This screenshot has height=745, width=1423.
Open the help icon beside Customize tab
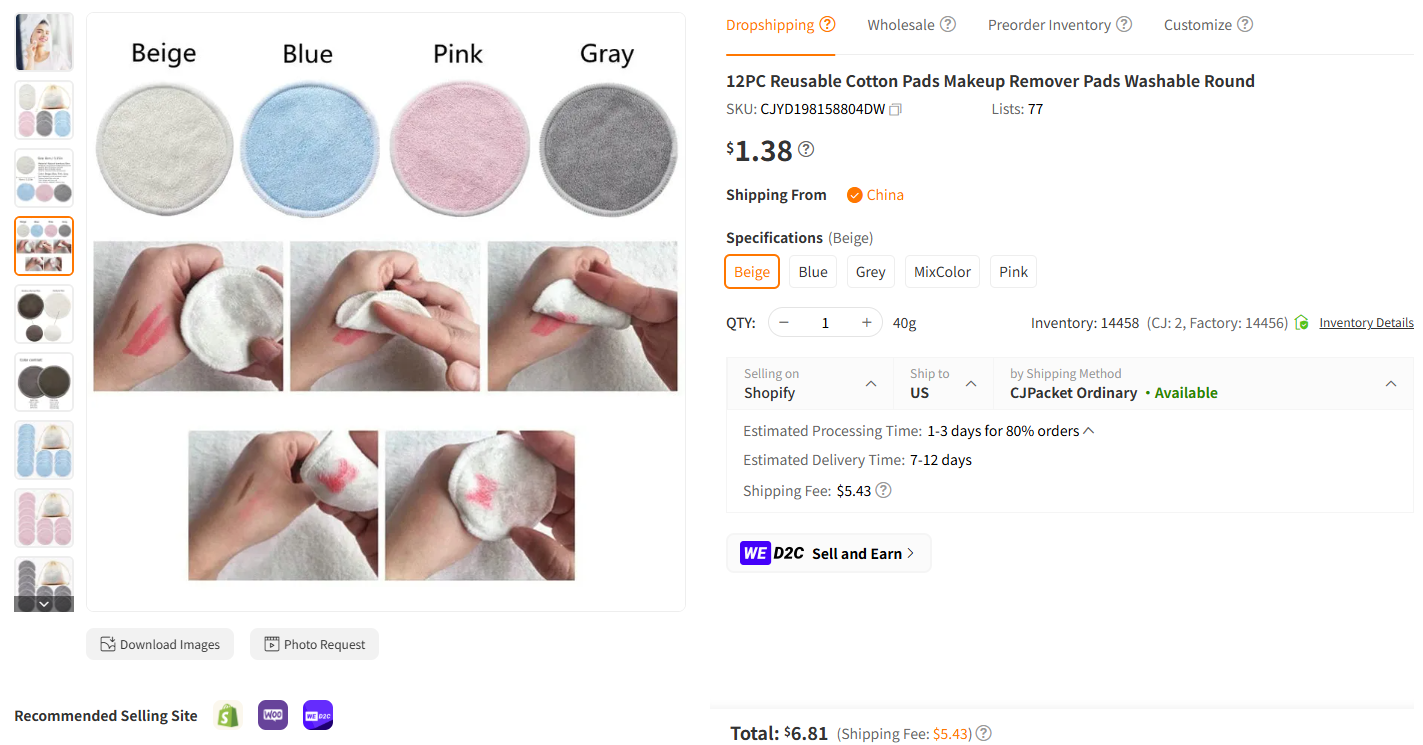[1246, 24]
